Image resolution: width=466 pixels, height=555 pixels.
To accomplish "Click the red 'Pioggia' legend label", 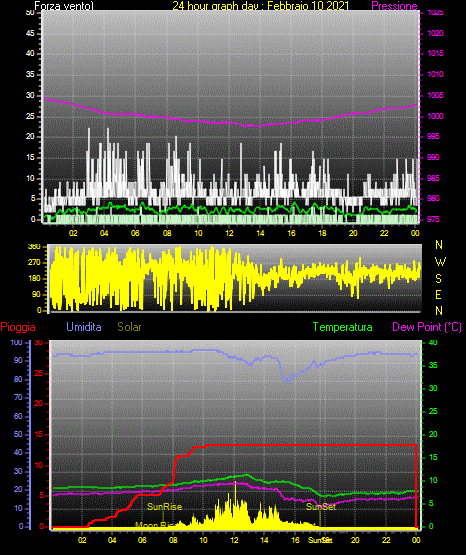I will [18, 327].
